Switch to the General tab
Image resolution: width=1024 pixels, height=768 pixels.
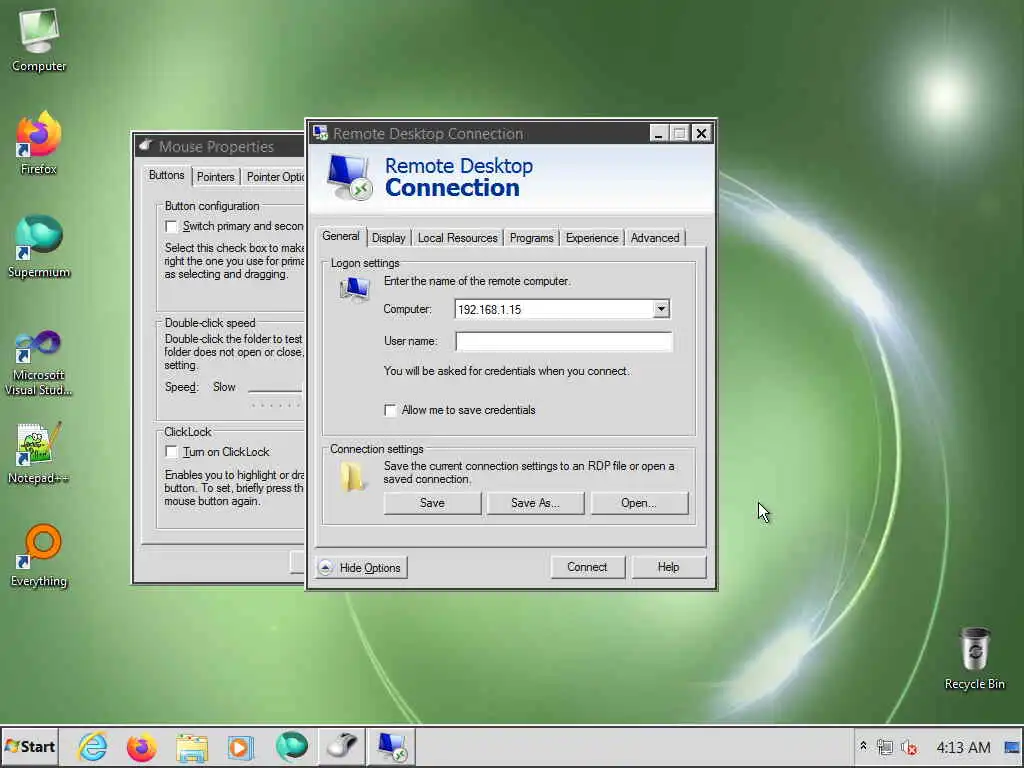tap(341, 236)
